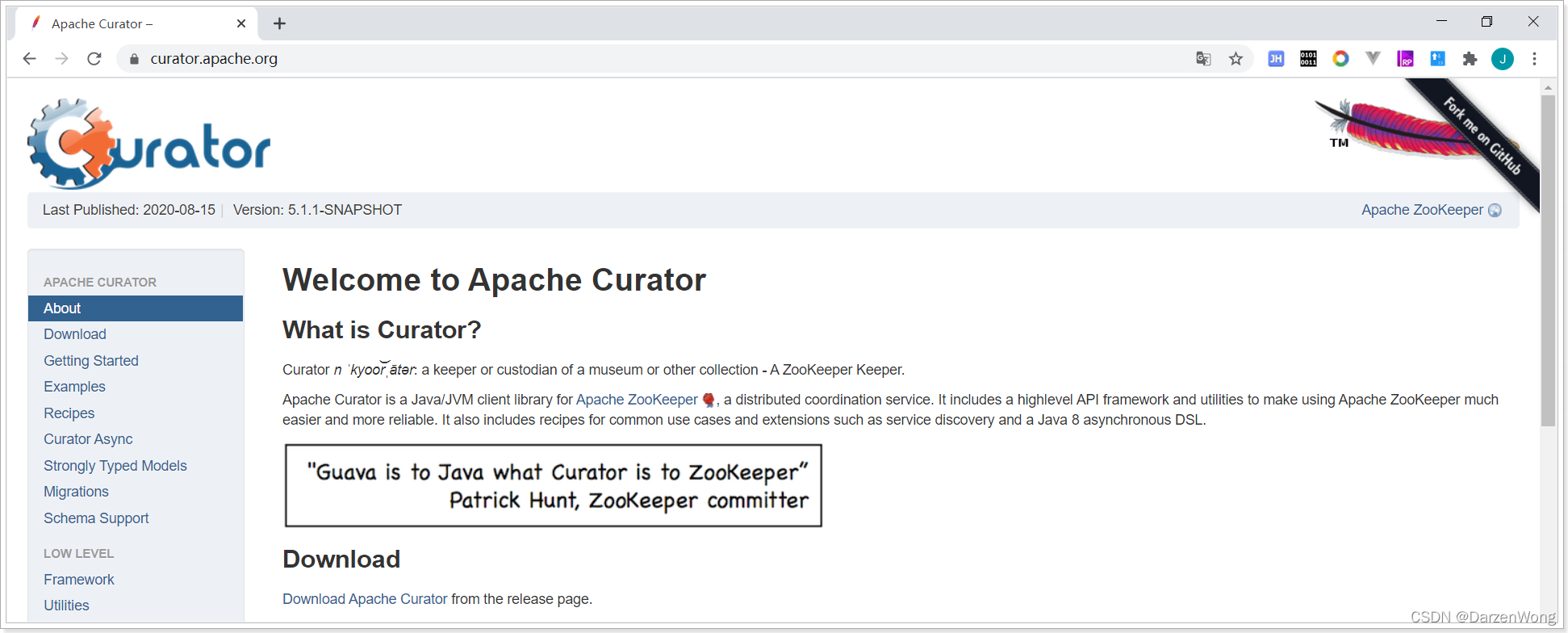Click the Fork me on GitHub ribbon
The height and width of the screenshot is (633, 1568).
(x=1481, y=136)
